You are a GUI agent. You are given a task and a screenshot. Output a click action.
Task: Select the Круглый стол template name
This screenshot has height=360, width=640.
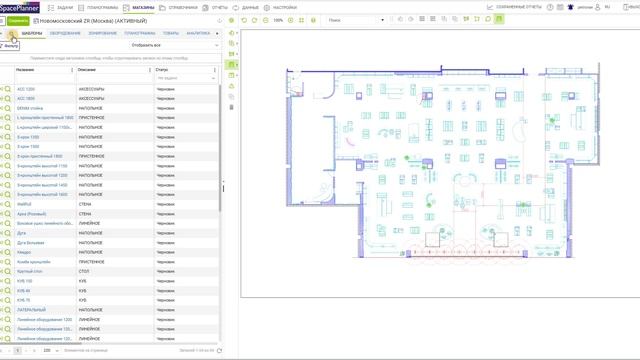click(29, 271)
